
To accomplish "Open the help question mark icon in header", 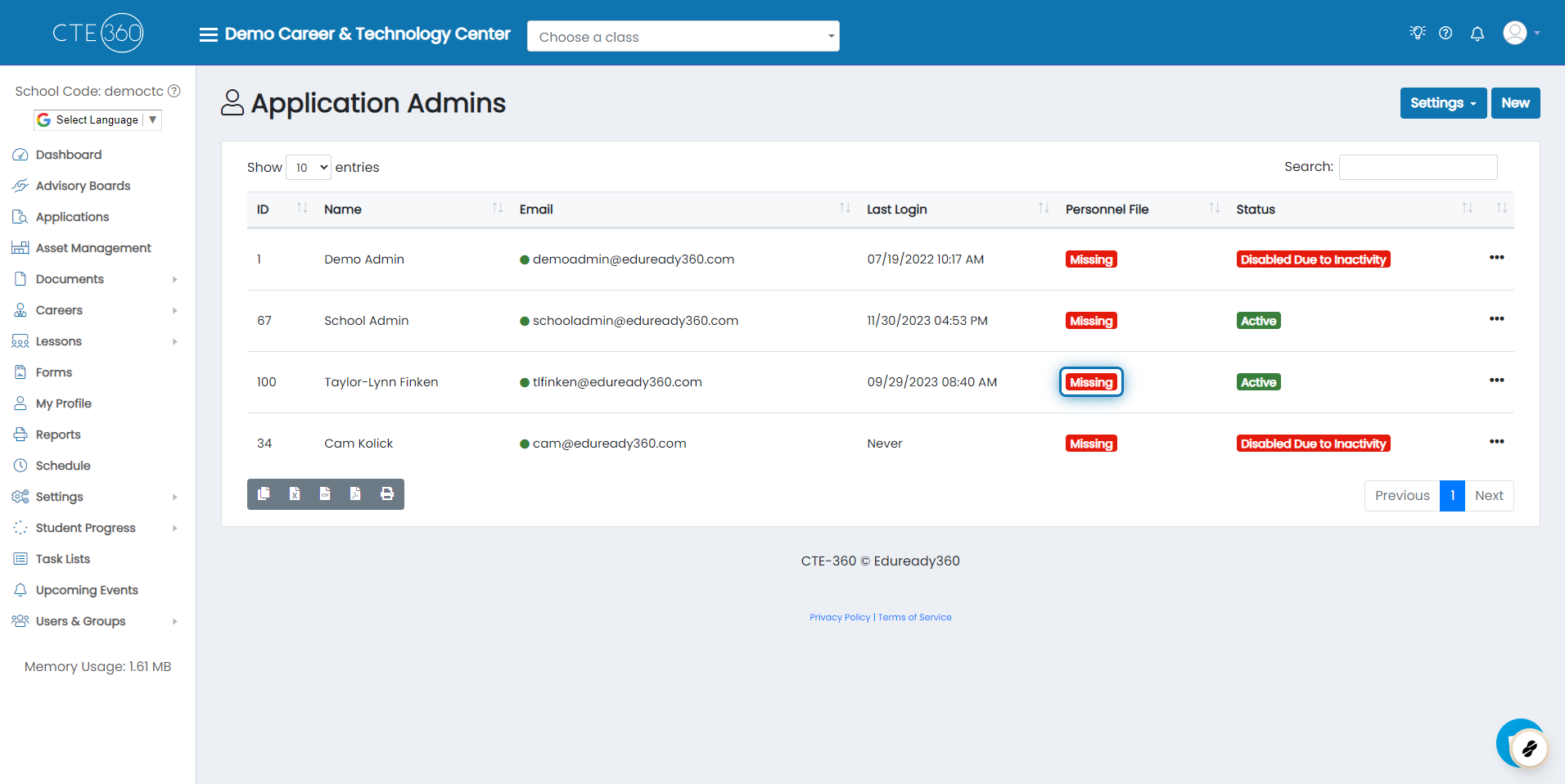I will (x=1445, y=34).
